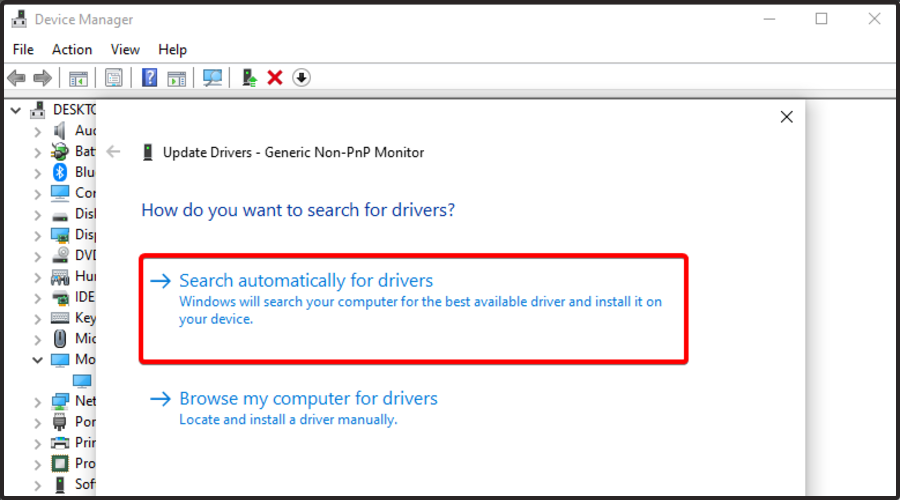Viewport: 900px width, 500px height.
Task: Open the Help menu
Action: [x=172, y=49]
